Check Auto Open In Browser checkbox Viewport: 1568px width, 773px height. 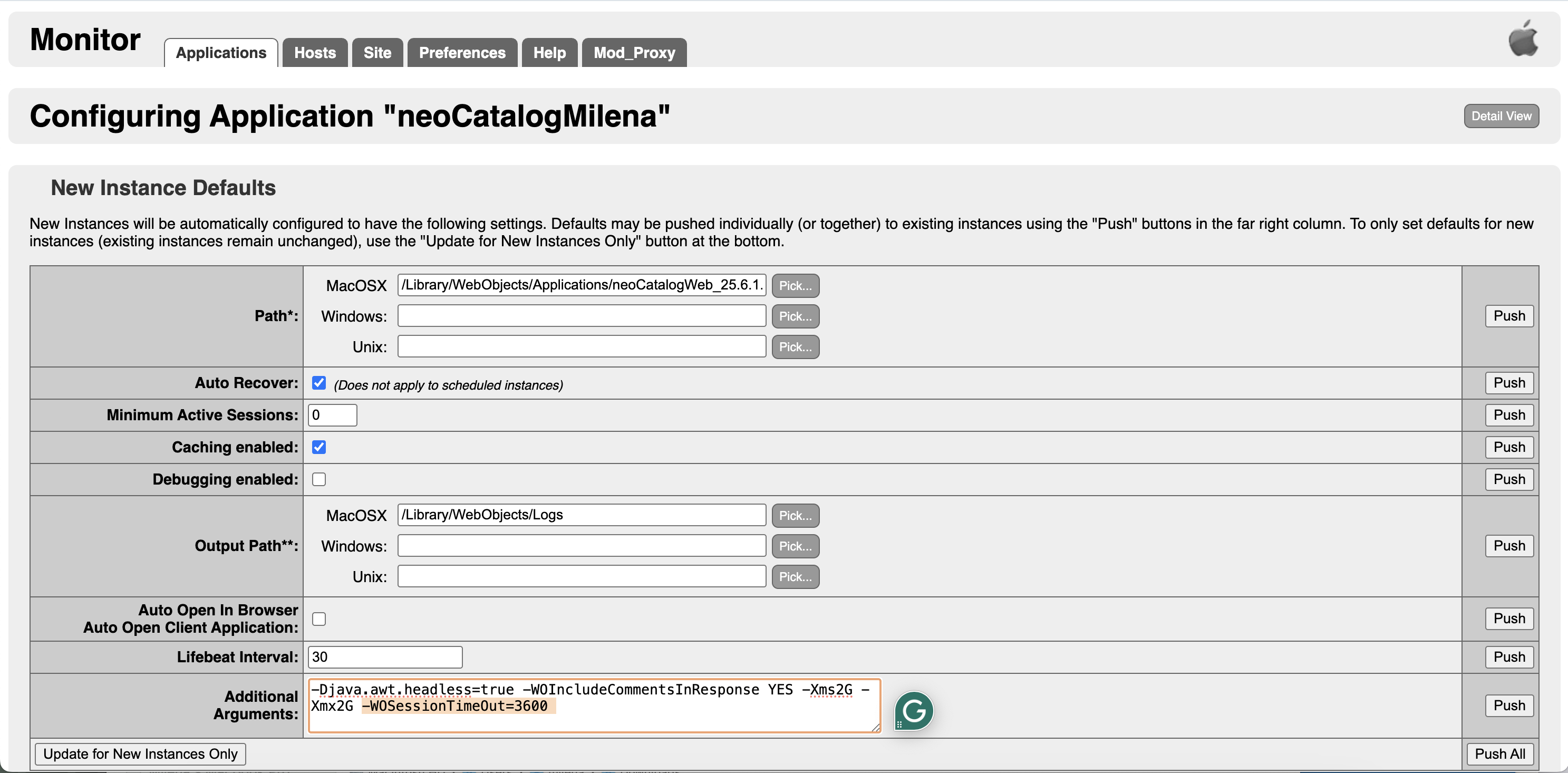coord(319,619)
